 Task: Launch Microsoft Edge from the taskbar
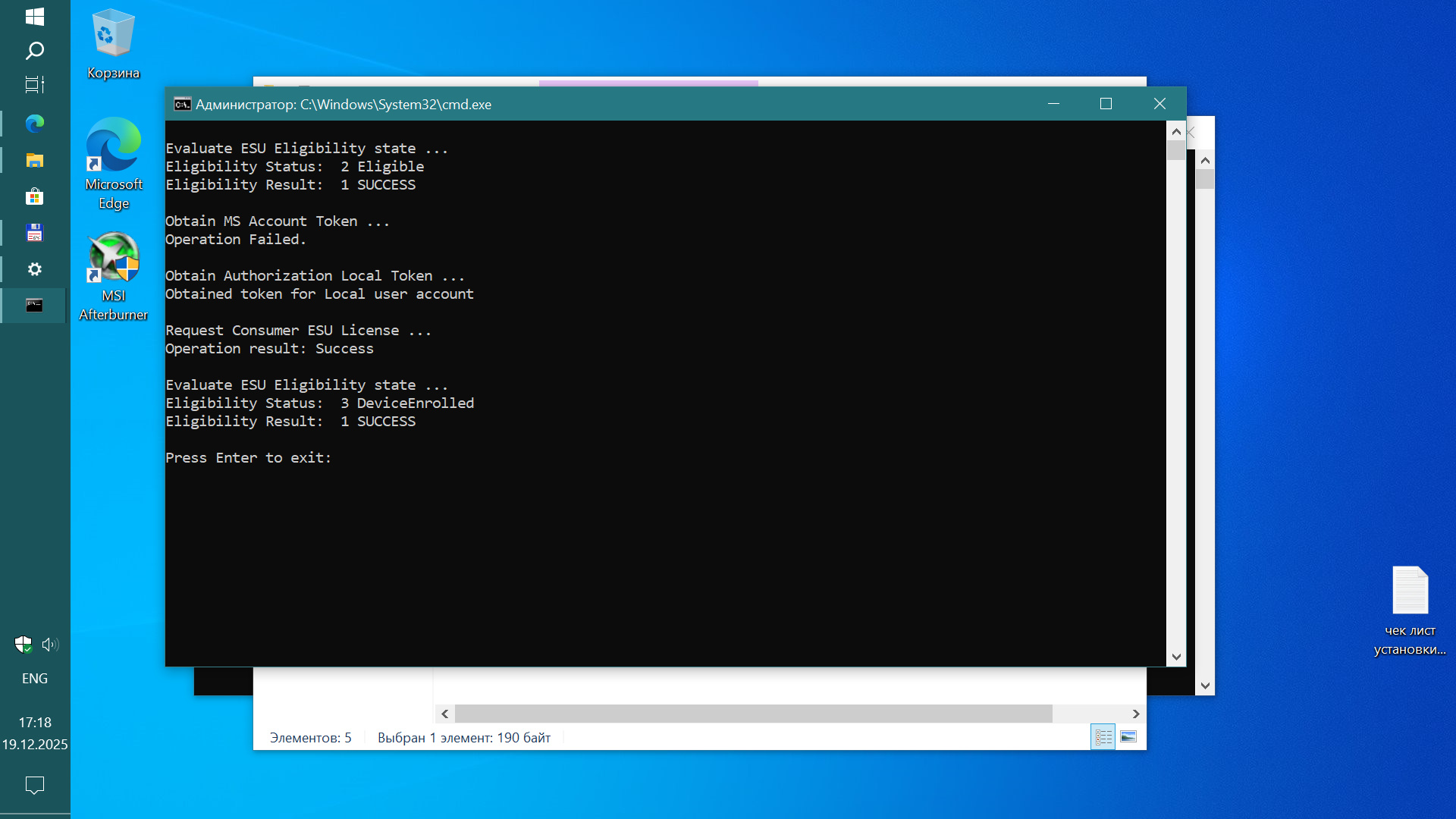(x=35, y=123)
